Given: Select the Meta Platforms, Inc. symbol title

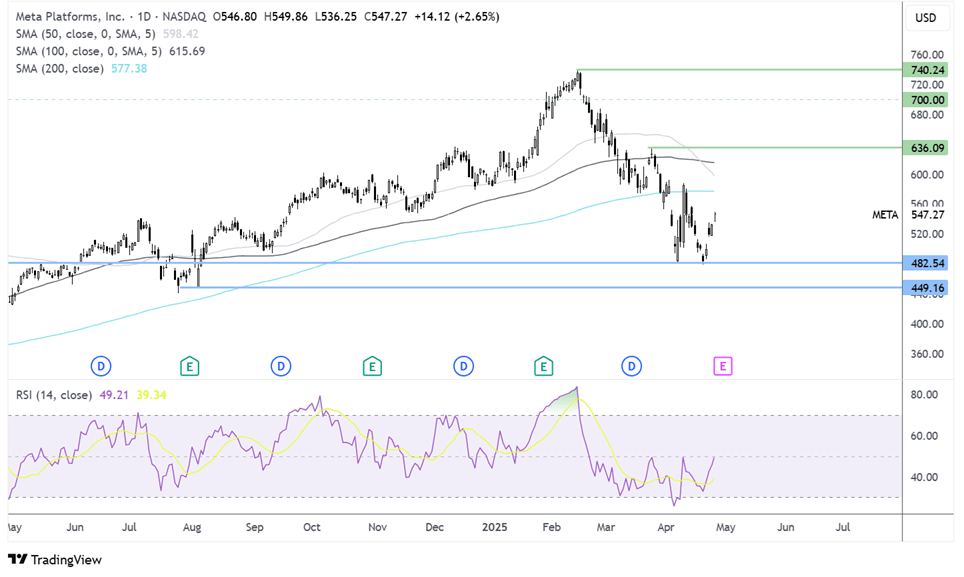Looking at the screenshot, I should 70,17.
